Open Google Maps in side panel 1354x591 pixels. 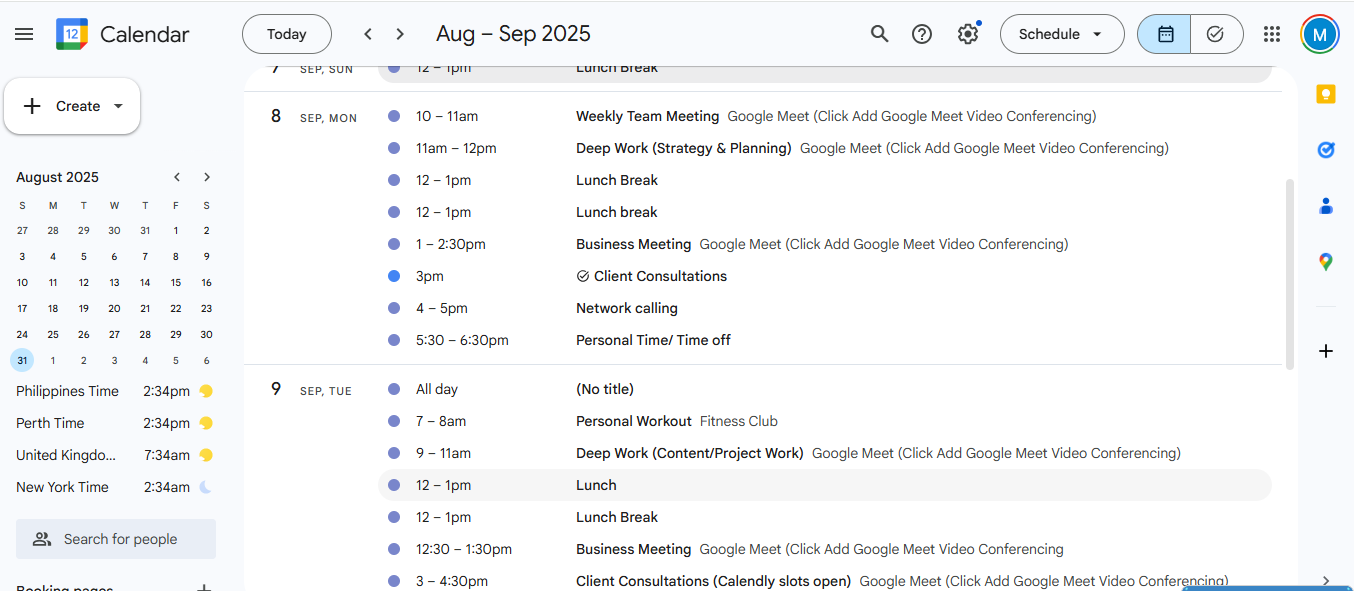pos(1326,262)
